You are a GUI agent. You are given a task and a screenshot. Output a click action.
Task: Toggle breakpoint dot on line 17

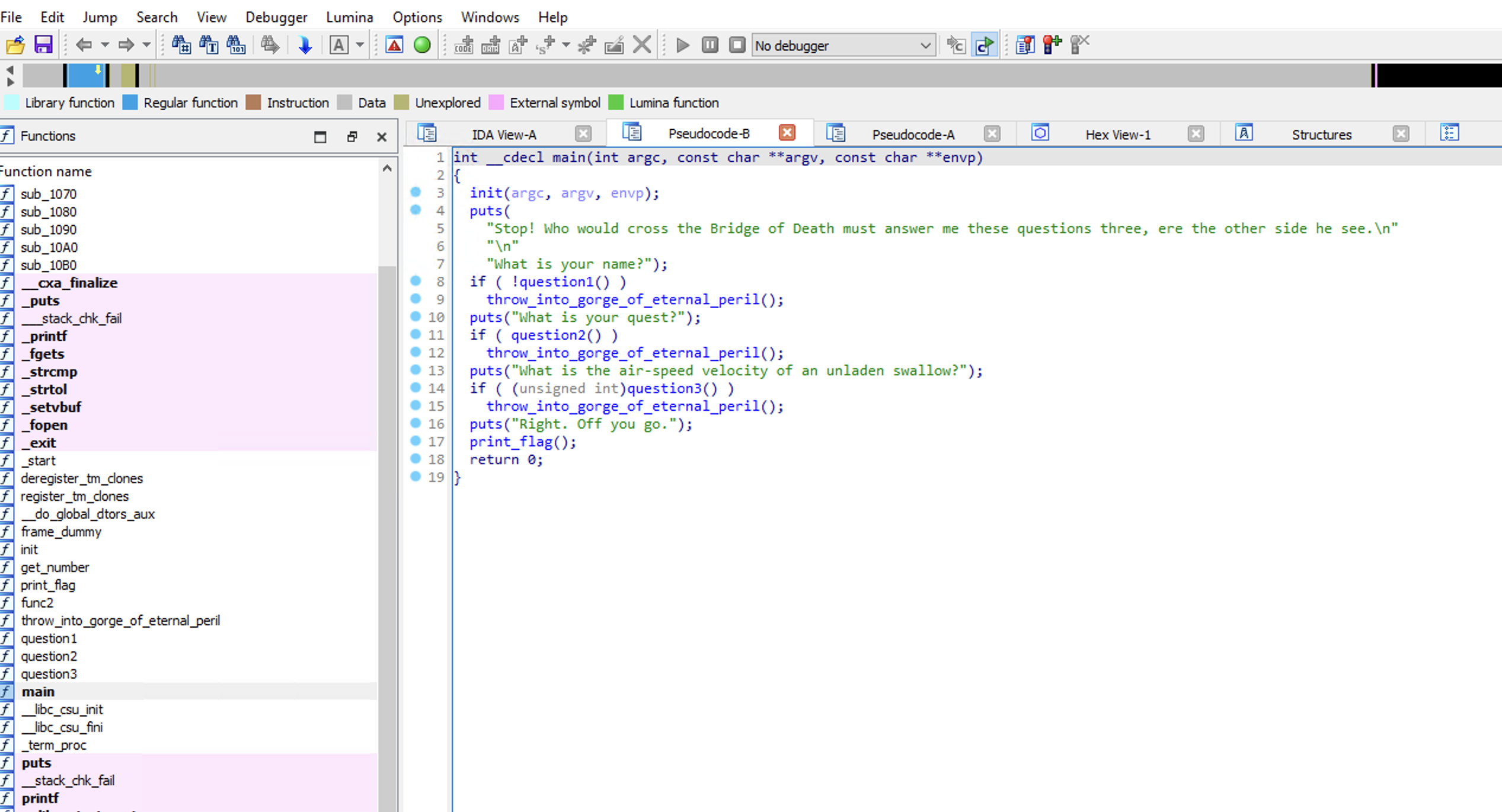click(x=416, y=441)
